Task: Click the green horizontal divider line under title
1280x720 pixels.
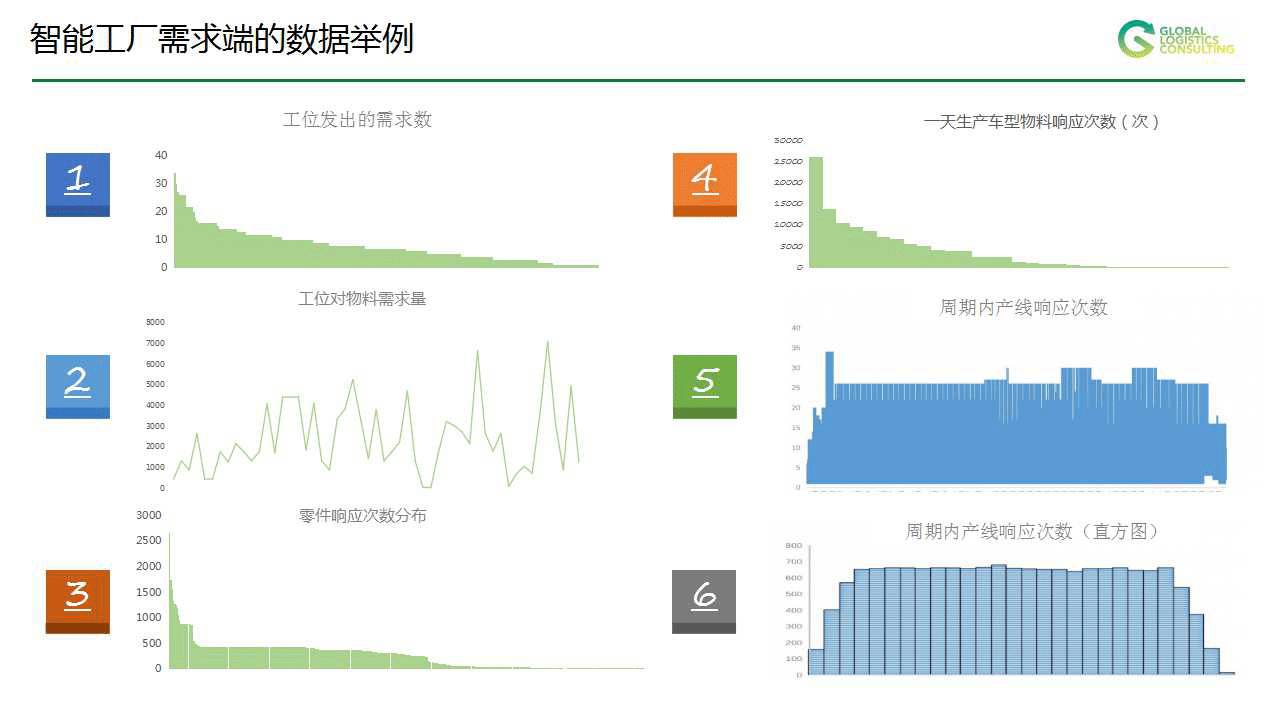Action: (638, 80)
